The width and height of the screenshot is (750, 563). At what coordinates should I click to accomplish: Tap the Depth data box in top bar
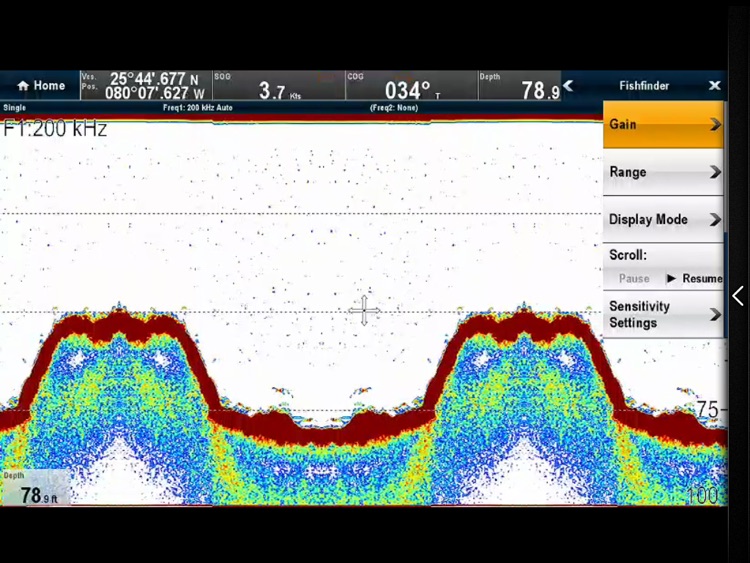click(x=519, y=86)
